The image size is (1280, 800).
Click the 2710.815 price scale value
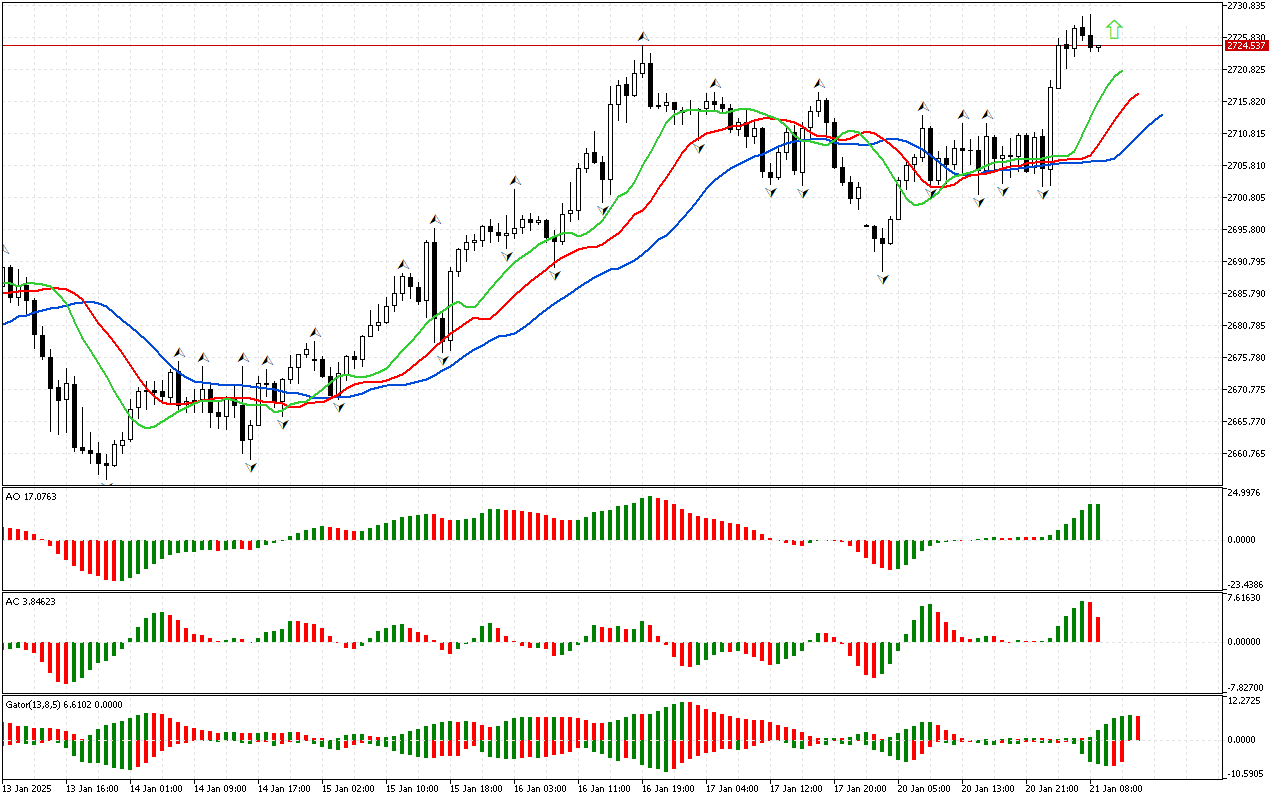click(1247, 134)
